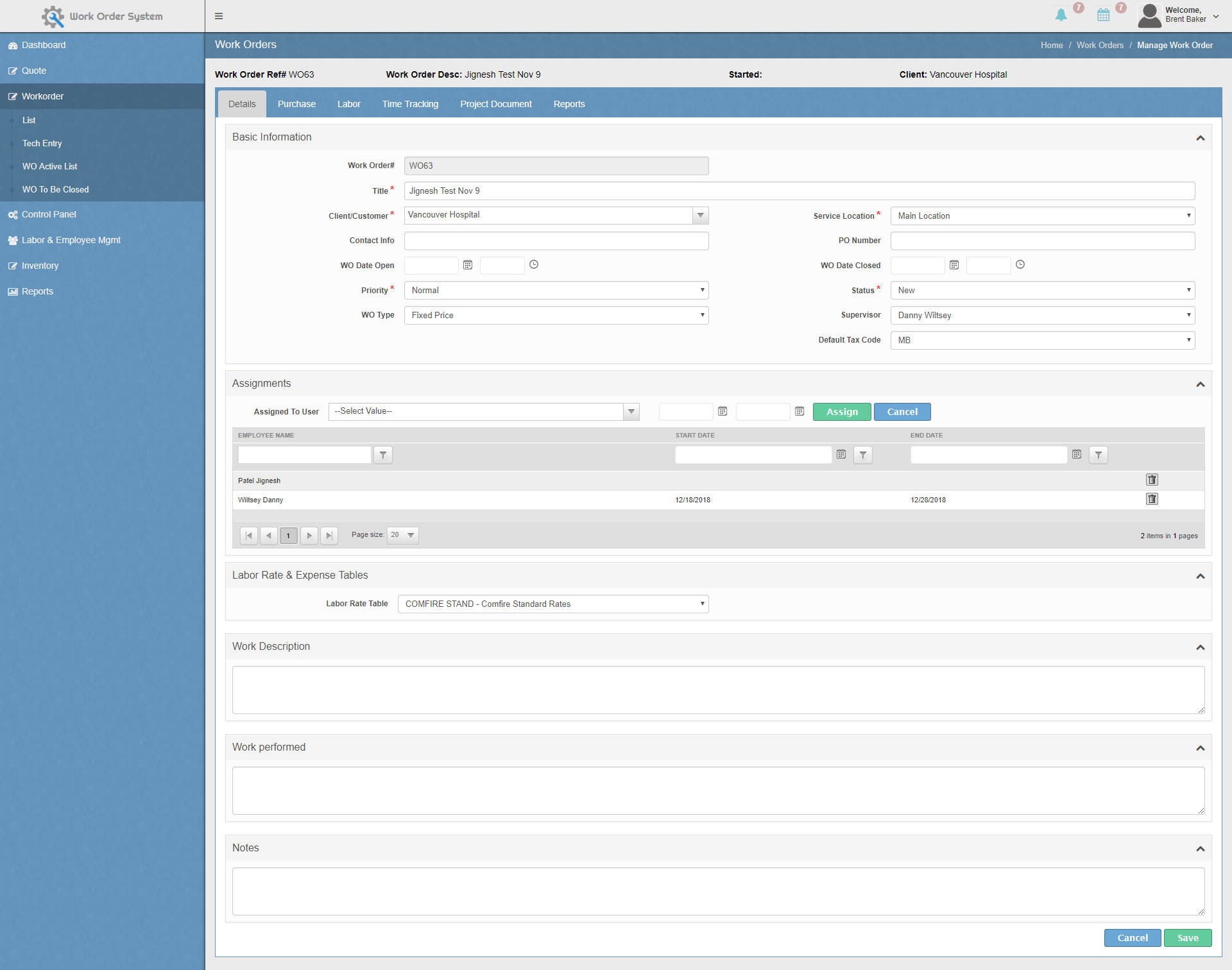Switch to the Time Tracking tab
This screenshot has width=1232, height=970.
pos(410,103)
